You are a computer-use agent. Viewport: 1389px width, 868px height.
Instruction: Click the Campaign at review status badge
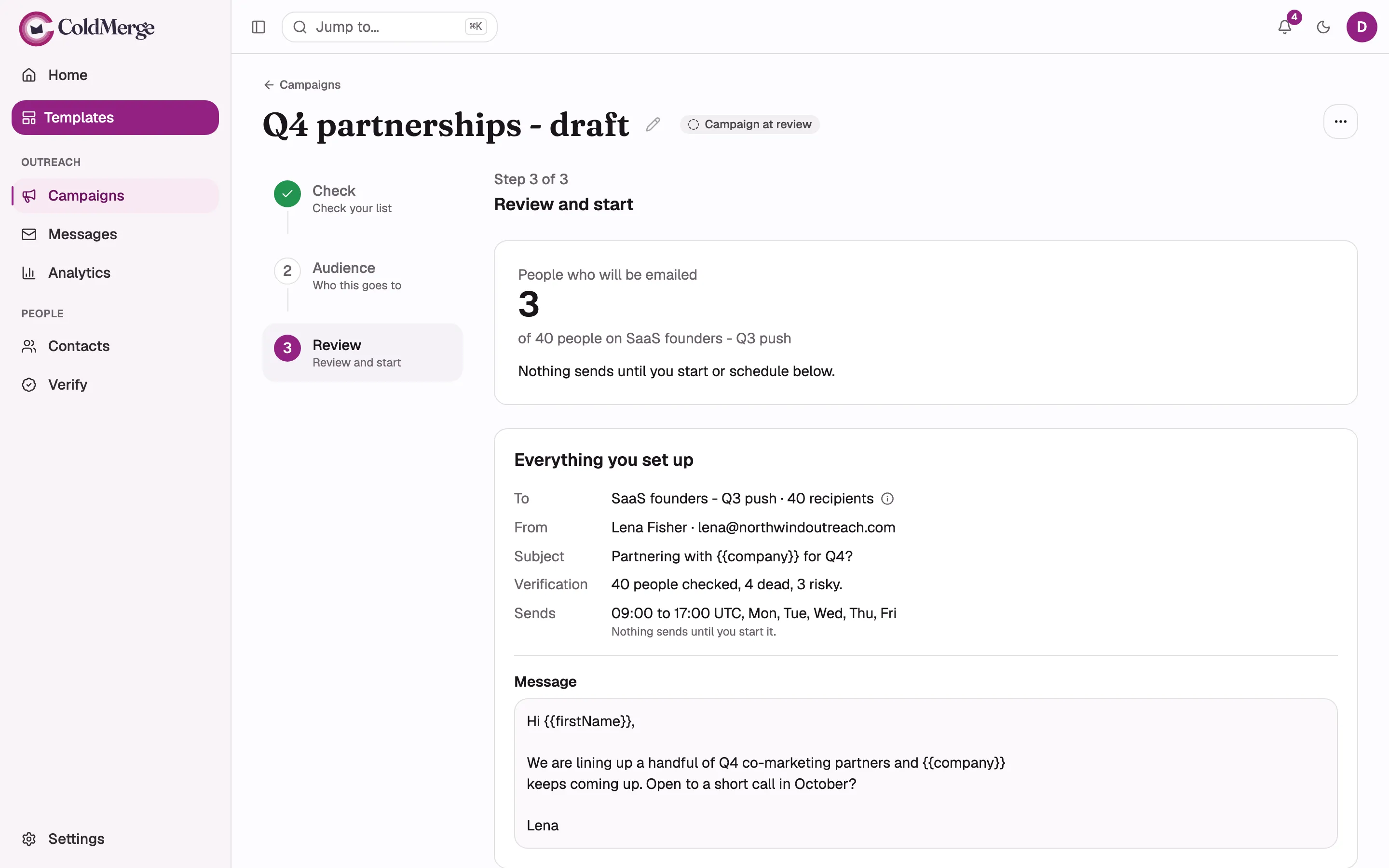click(x=749, y=124)
